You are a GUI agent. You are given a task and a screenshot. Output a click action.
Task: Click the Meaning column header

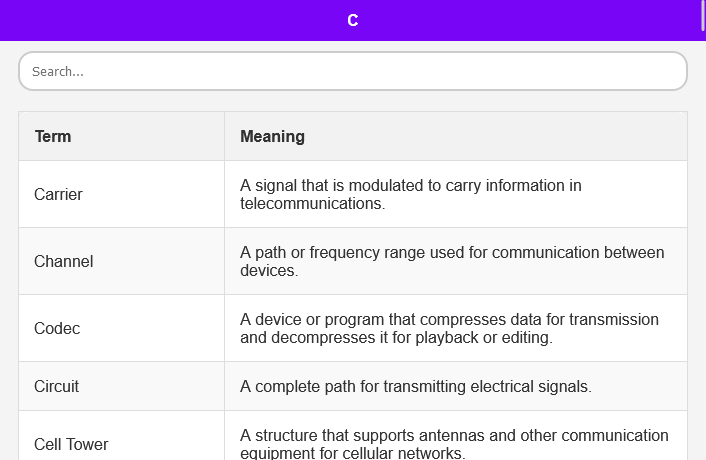click(272, 136)
